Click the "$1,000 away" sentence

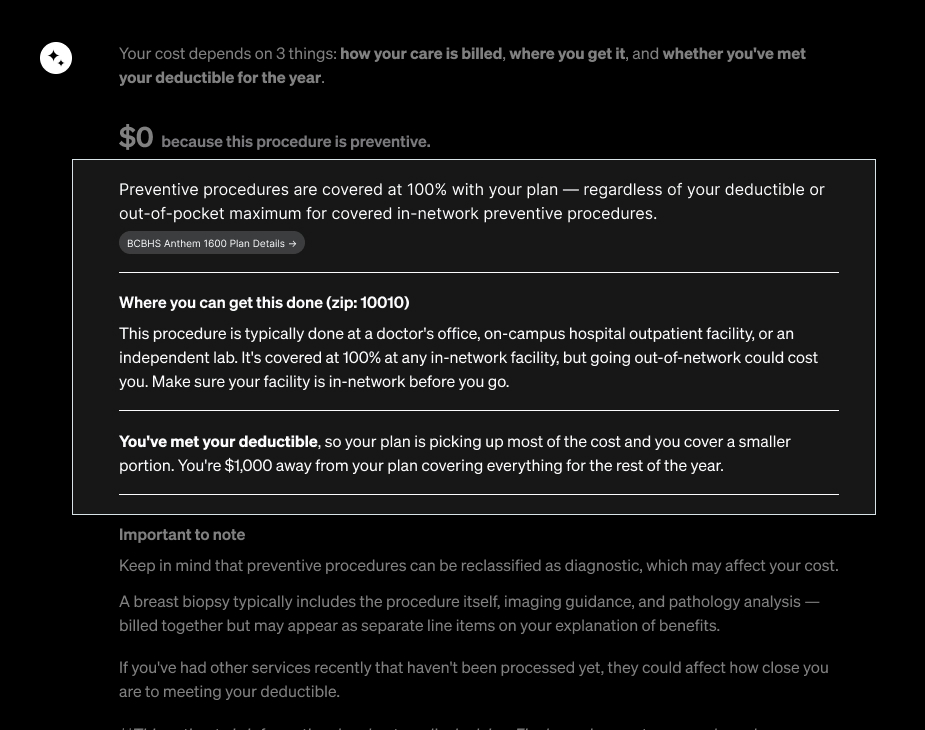451,466
